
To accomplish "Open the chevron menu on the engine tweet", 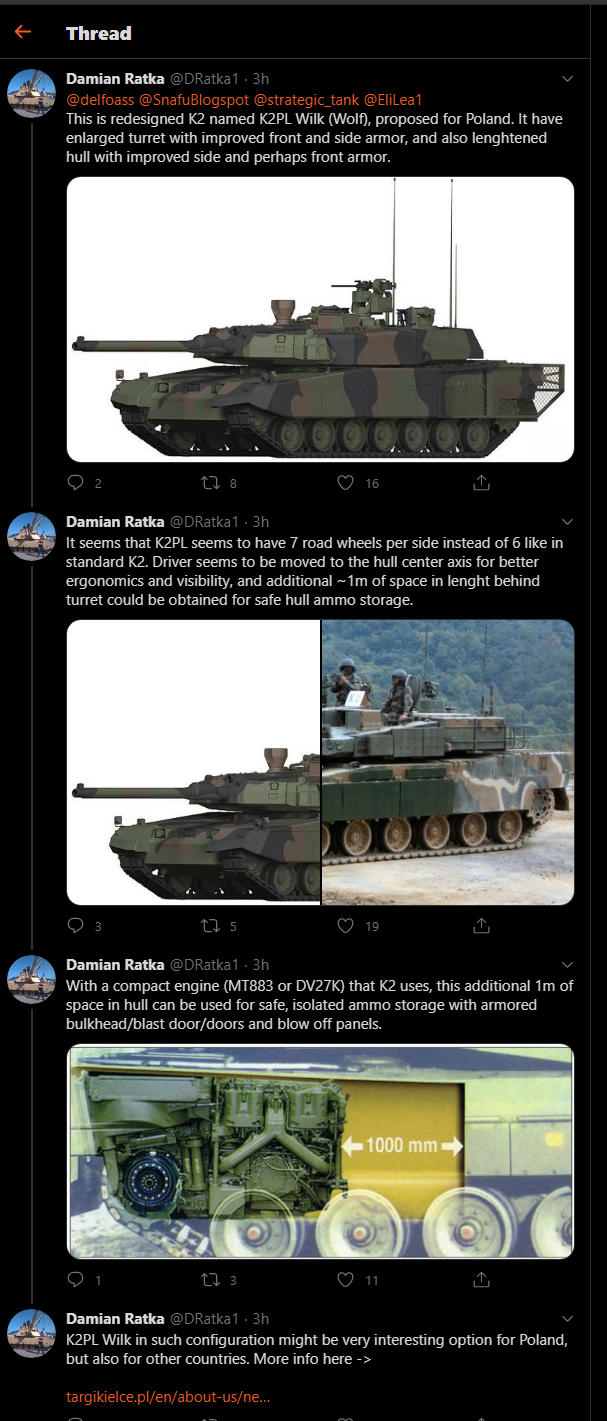I will 568,964.
